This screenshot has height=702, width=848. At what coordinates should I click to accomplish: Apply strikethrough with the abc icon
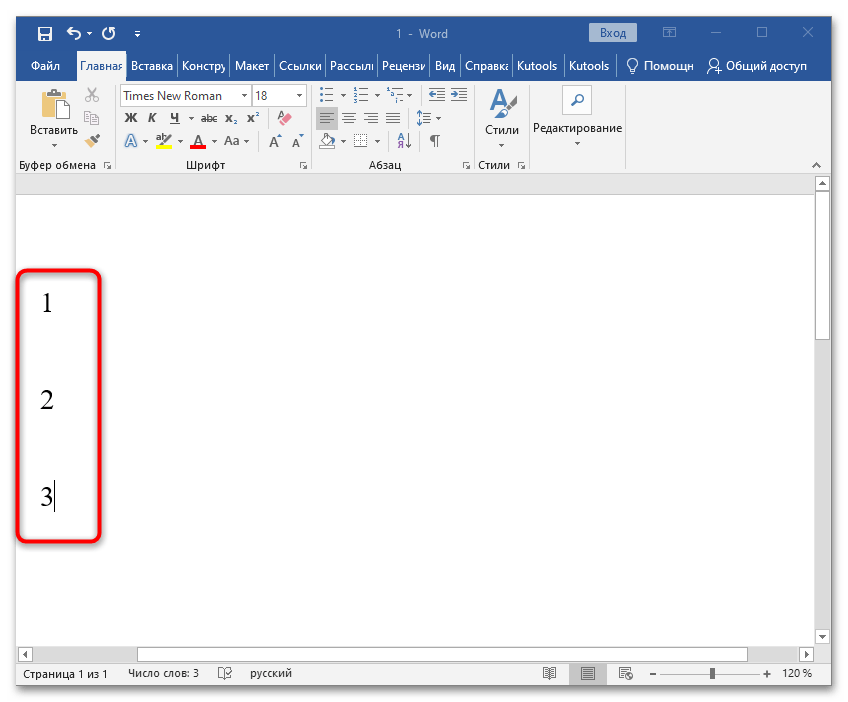[209, 118]
